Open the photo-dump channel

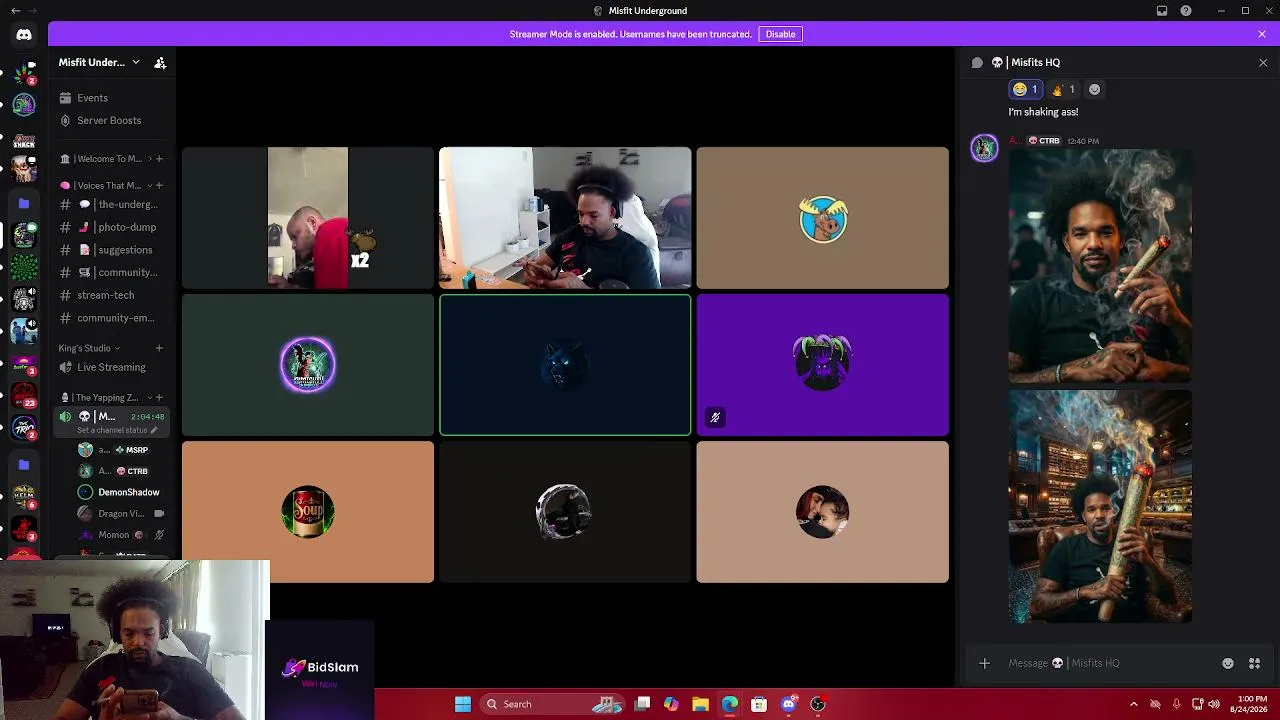tap(110, 227)
